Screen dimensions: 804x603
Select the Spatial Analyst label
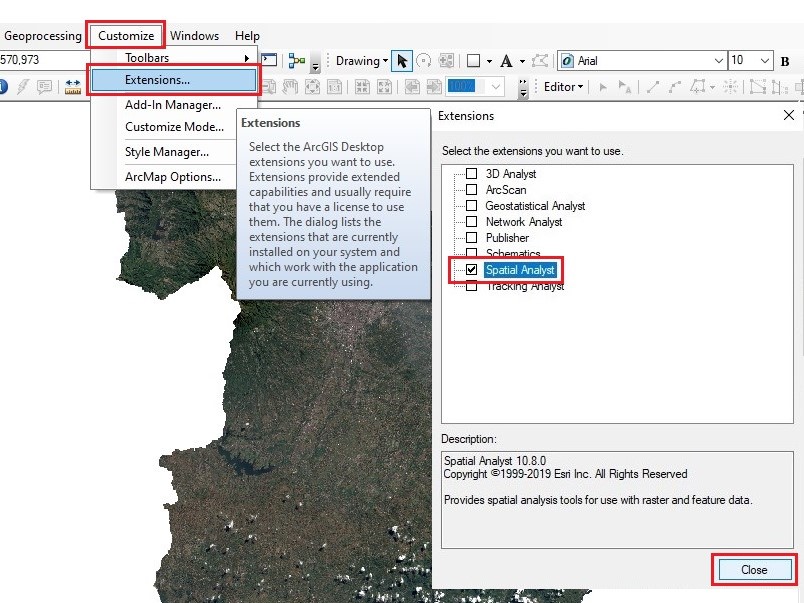click(520, 270)
